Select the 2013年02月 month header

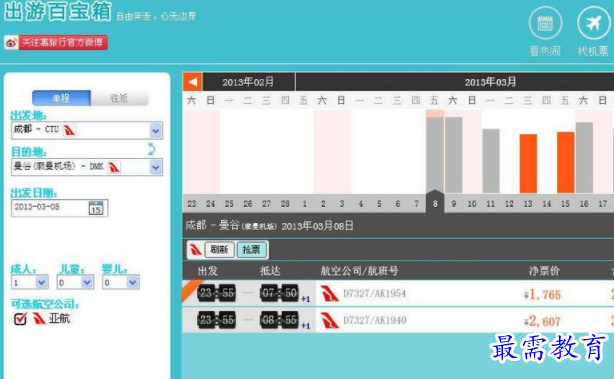pyautogui.click(x=248, y=82)
